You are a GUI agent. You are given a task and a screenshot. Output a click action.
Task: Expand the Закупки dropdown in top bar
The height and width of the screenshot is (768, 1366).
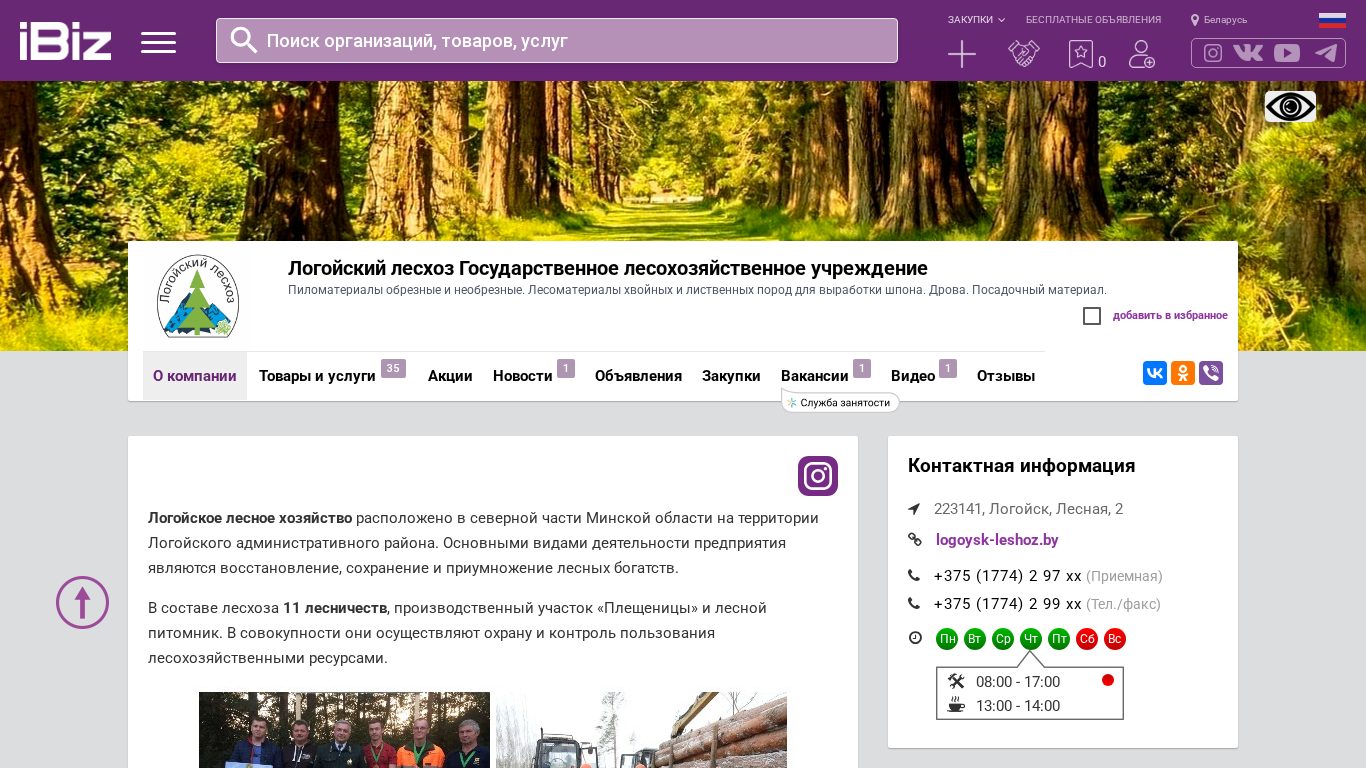coord(976,20)
